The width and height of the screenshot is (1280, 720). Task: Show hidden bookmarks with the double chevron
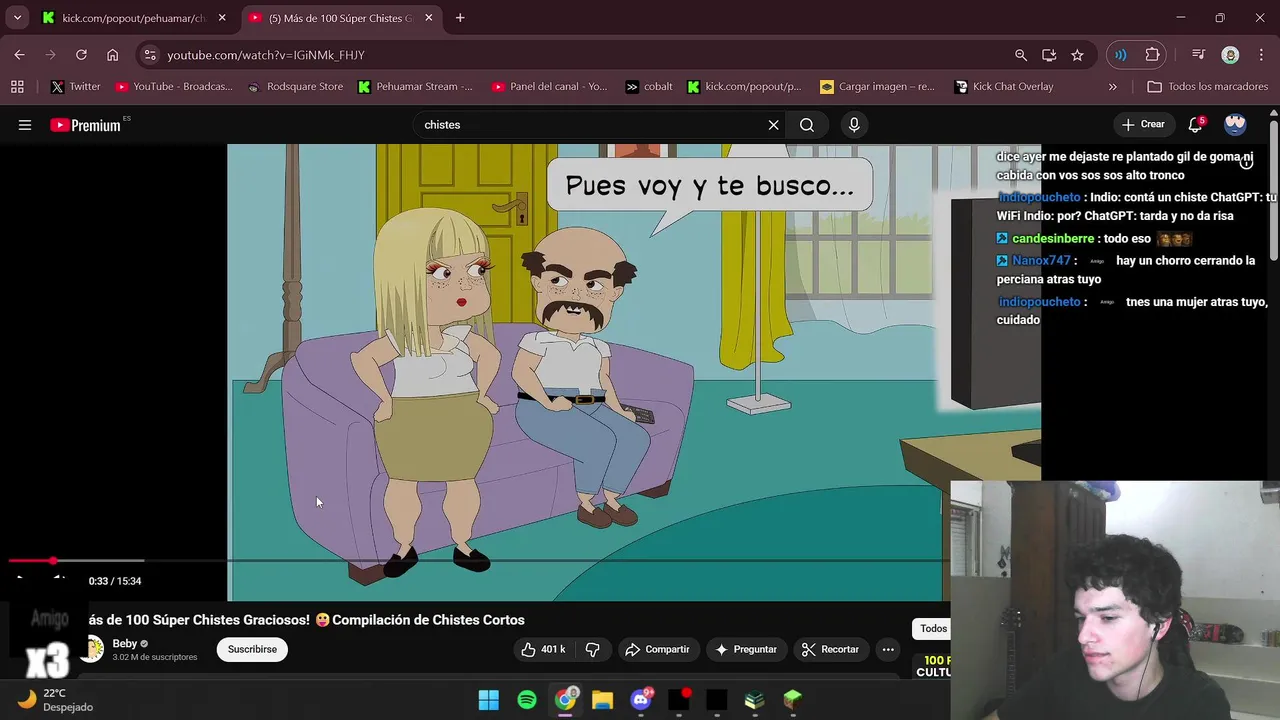(1112, 87)
